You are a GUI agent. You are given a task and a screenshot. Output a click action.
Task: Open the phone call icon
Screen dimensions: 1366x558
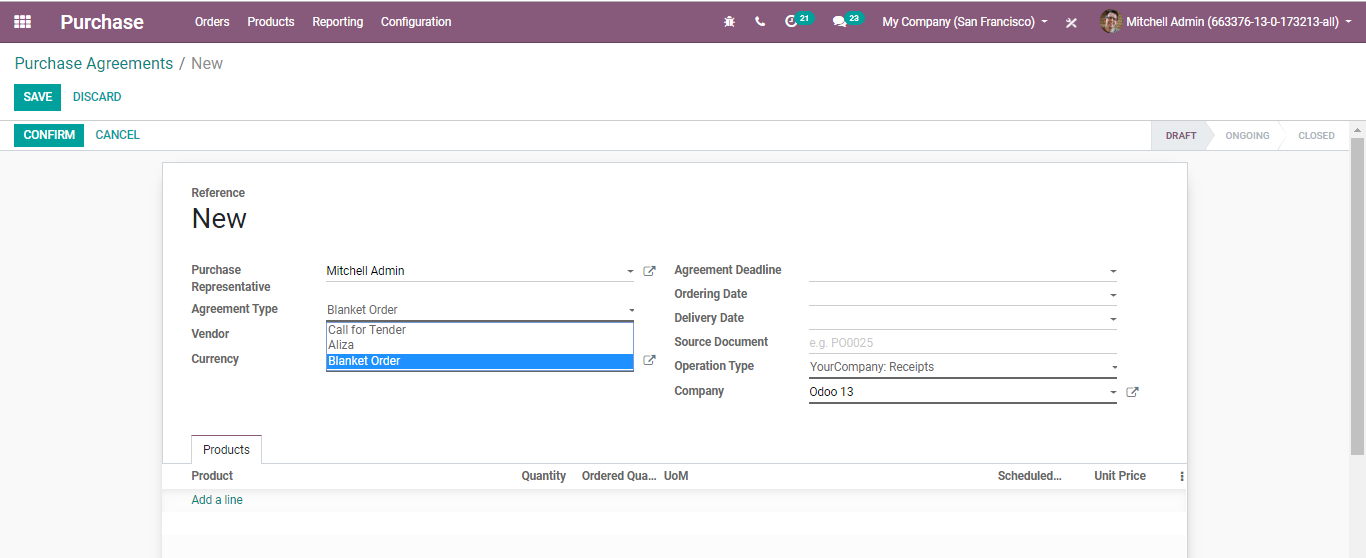[760, 21]
